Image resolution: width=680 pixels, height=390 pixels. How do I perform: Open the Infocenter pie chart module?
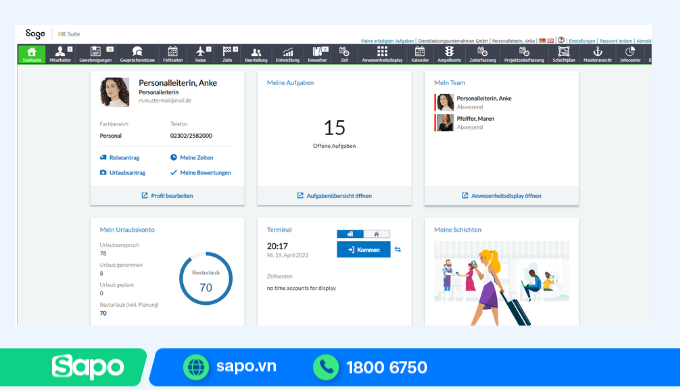[x=630, y=54]
